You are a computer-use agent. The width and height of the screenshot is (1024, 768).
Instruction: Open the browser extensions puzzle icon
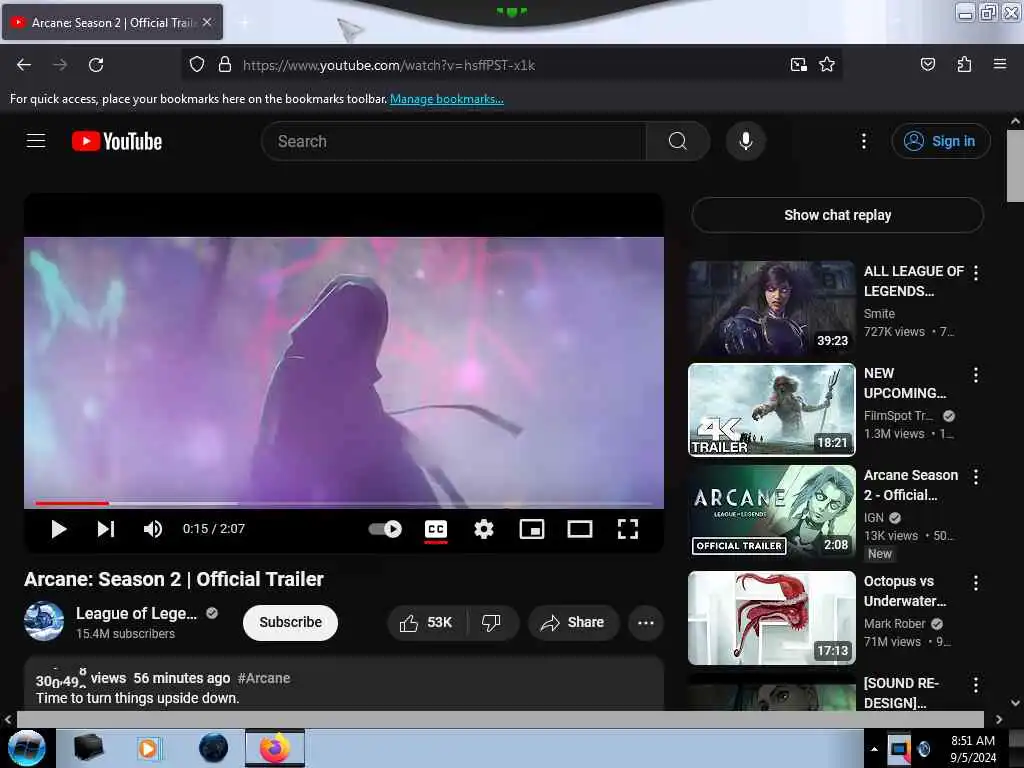coord(964,64)
